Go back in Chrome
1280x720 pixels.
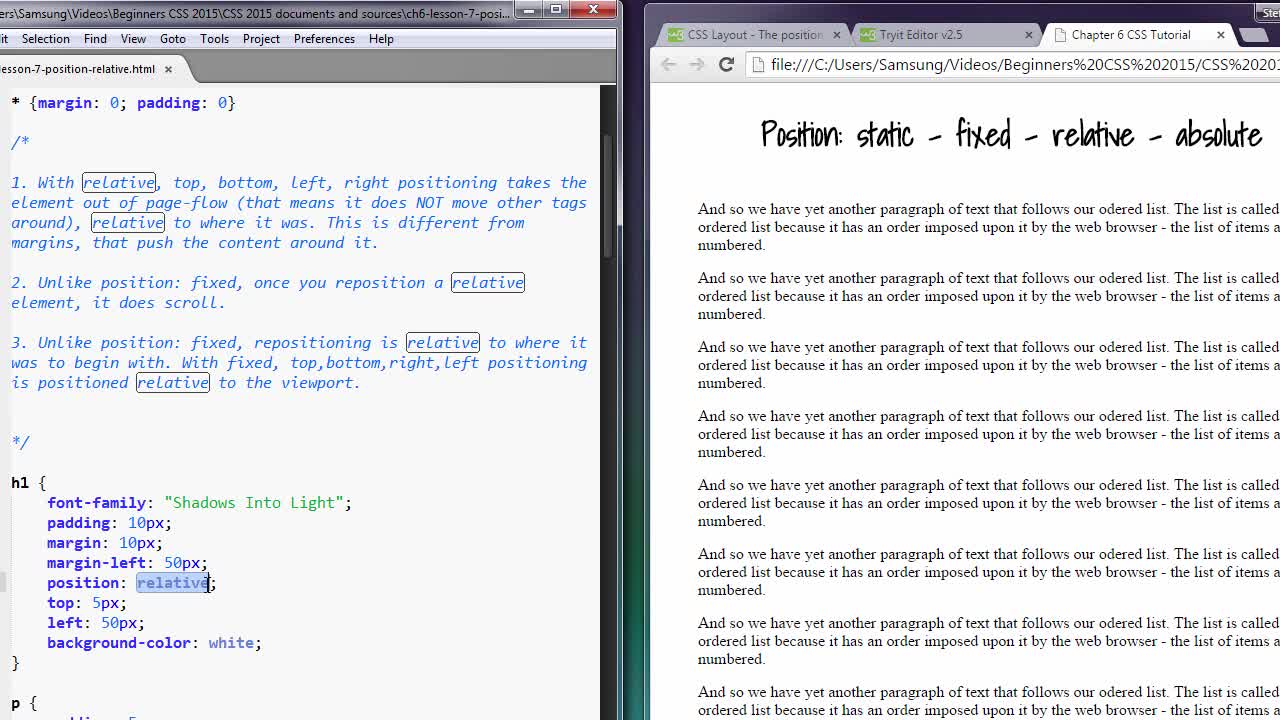click(669, 65)
